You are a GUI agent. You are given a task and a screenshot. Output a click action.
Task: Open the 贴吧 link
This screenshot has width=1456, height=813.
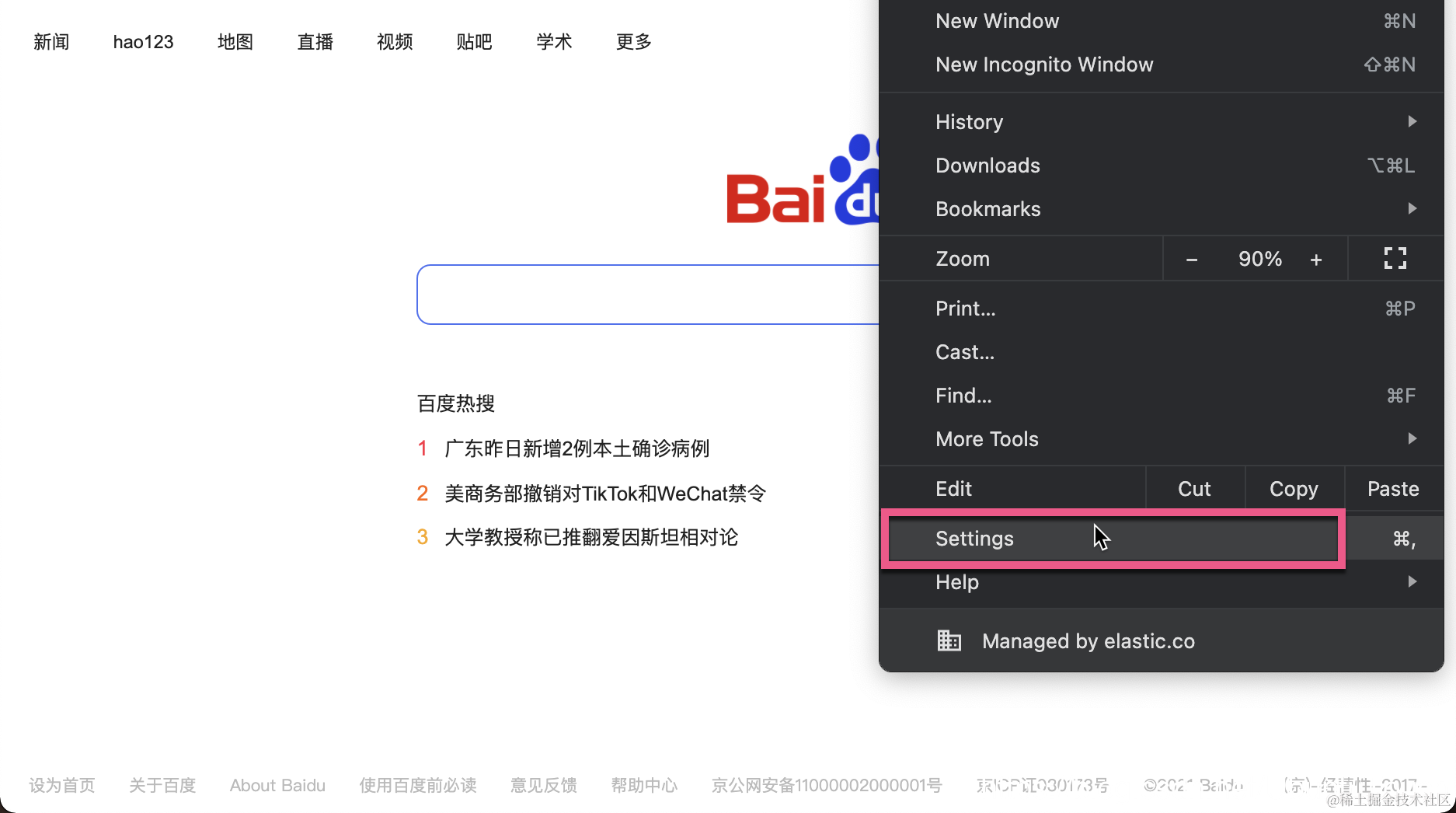pyautogui.click(x=475, y=42)
